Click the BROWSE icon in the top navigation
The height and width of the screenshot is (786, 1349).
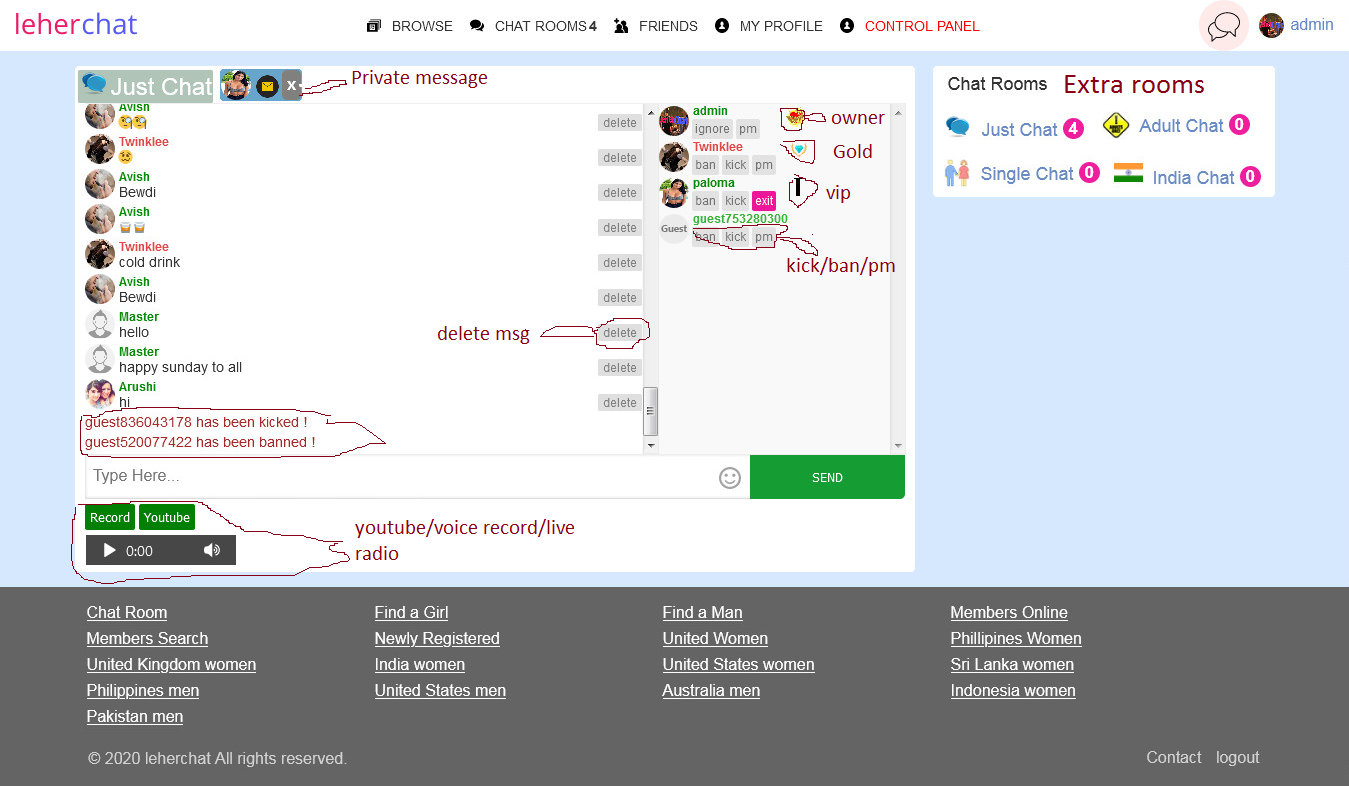pyautogui.click(x=375, y=25)
